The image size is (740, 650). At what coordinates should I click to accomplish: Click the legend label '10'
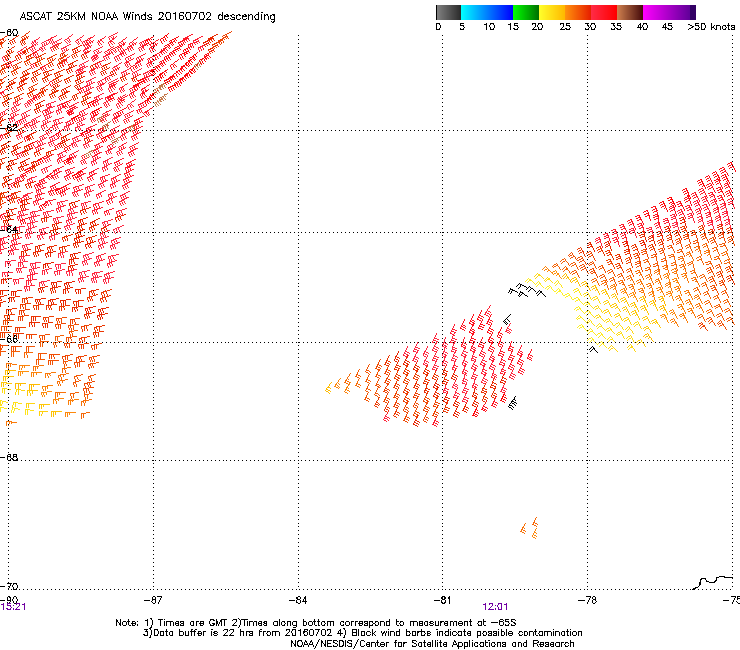(489, 27)
